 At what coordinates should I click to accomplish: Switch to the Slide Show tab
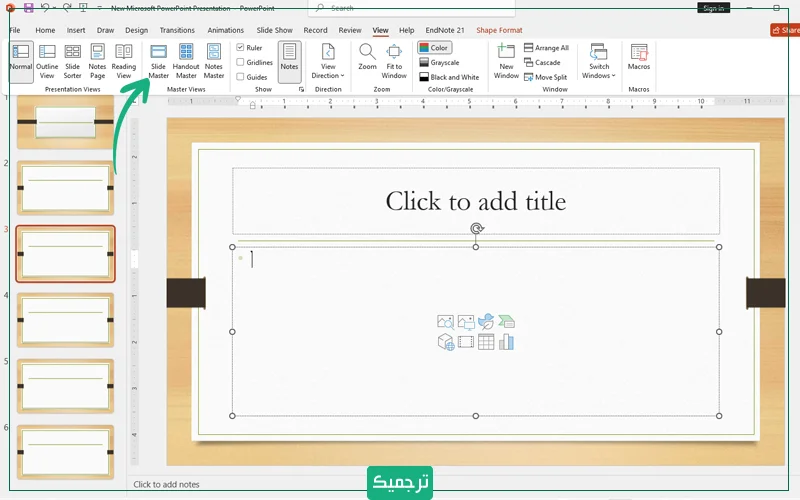coord(274,30)
